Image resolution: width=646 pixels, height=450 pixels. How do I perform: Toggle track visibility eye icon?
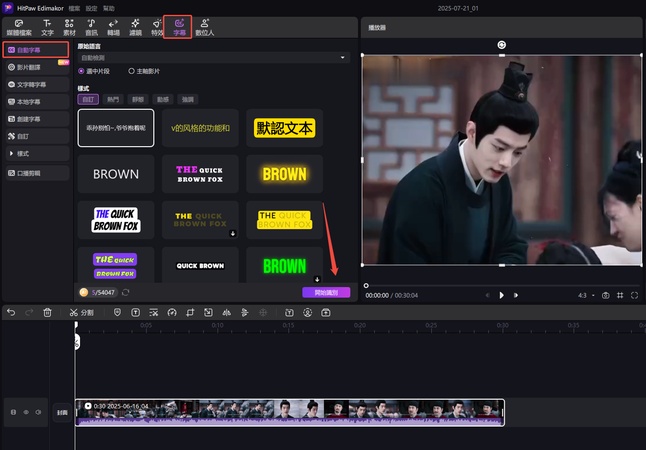26,412
